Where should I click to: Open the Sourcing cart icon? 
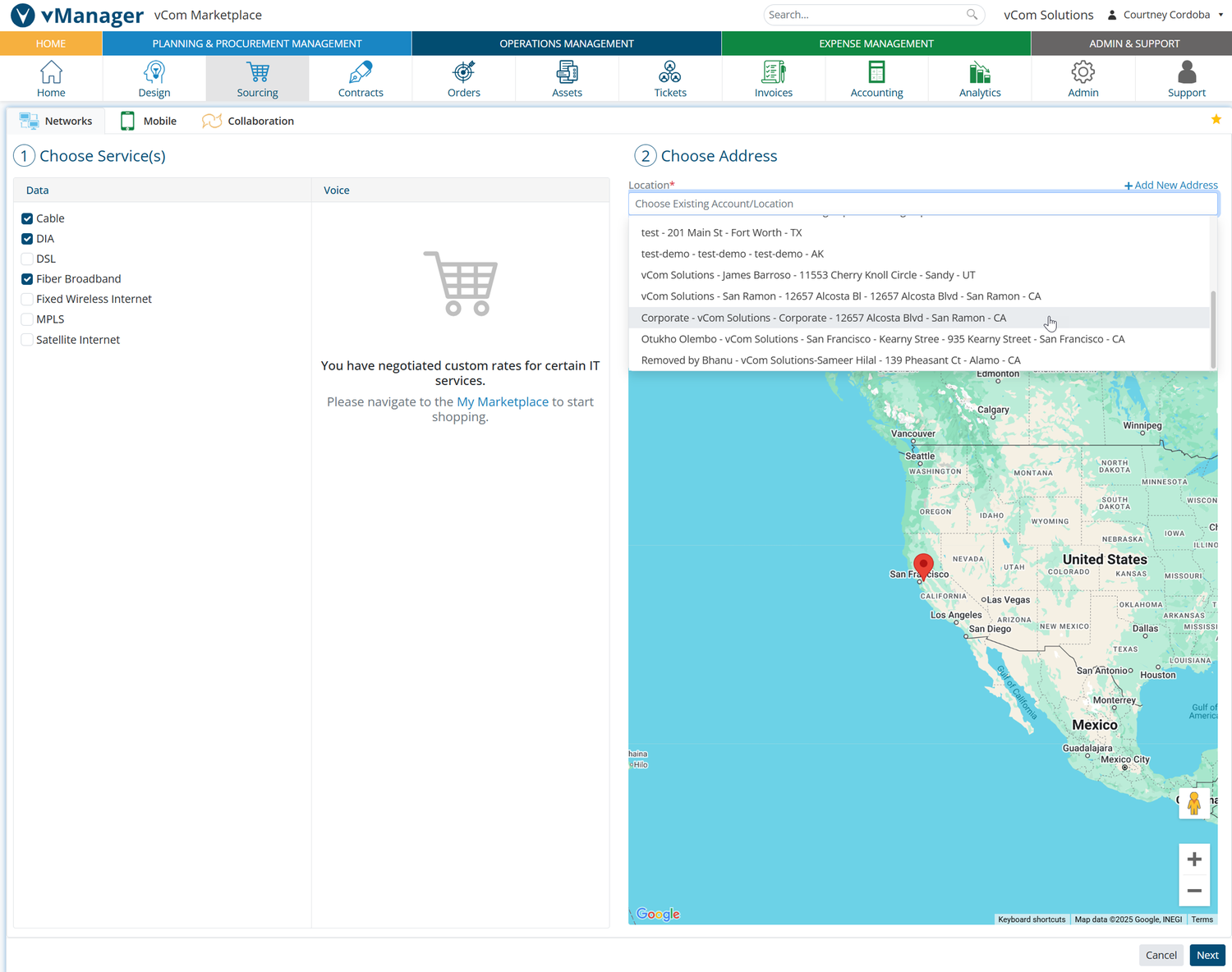258,72
